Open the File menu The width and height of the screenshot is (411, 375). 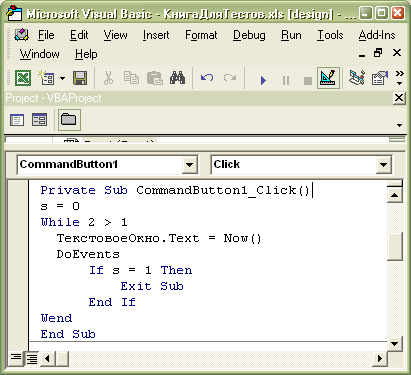click(46, 35)
